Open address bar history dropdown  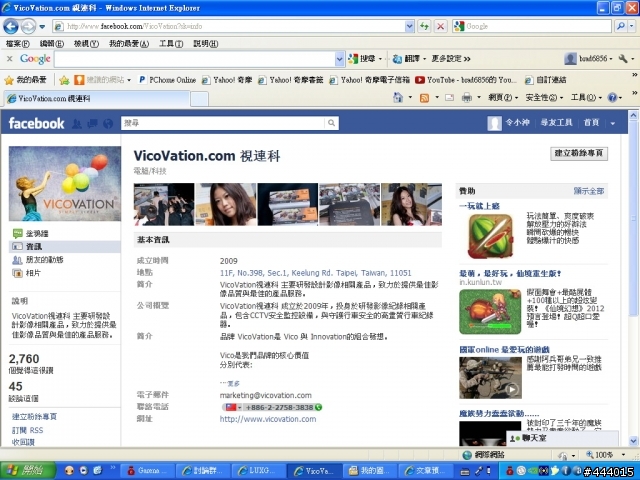point(410,27)
